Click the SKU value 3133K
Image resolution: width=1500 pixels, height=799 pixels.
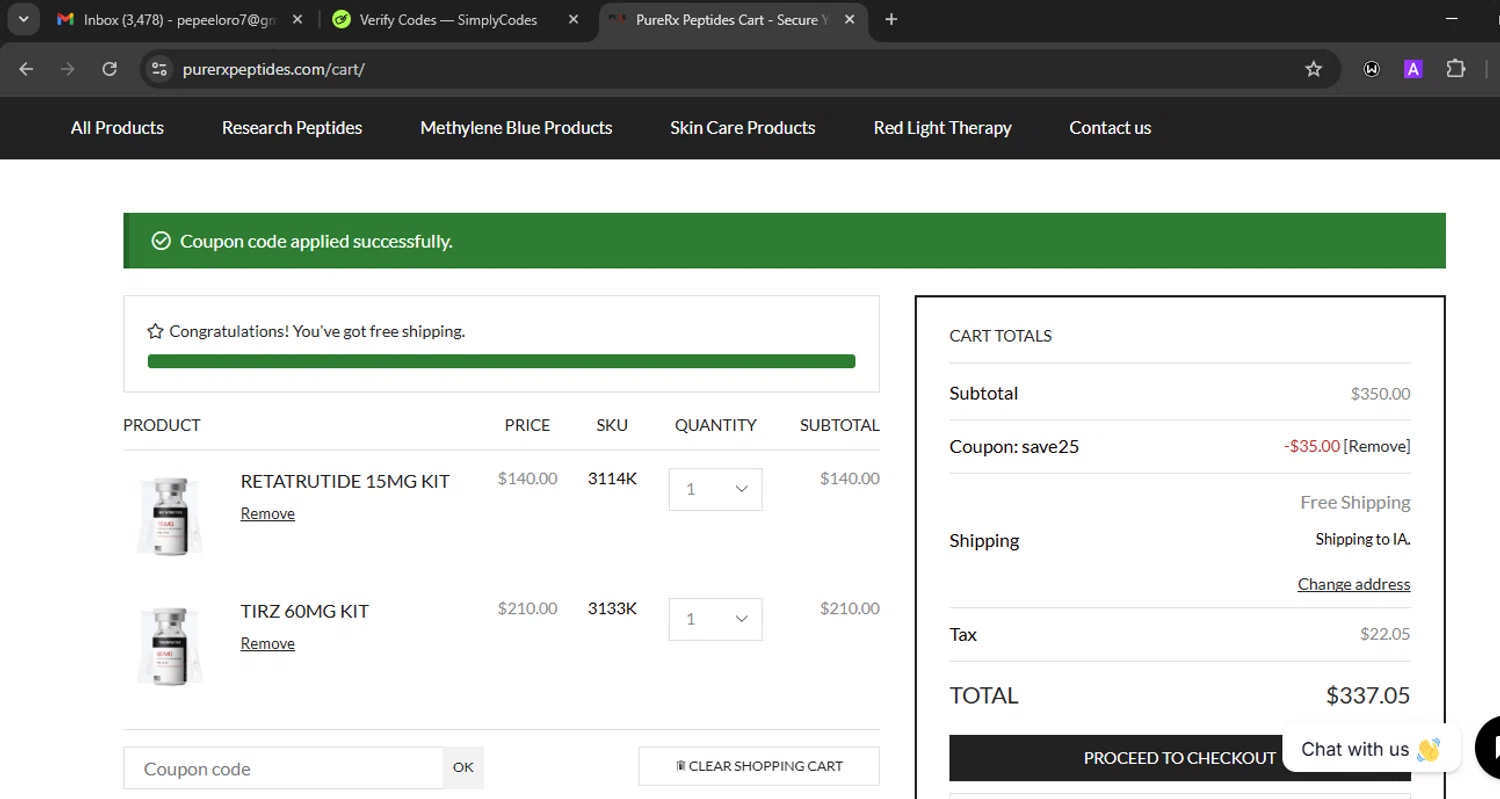[x=612, y=608]
